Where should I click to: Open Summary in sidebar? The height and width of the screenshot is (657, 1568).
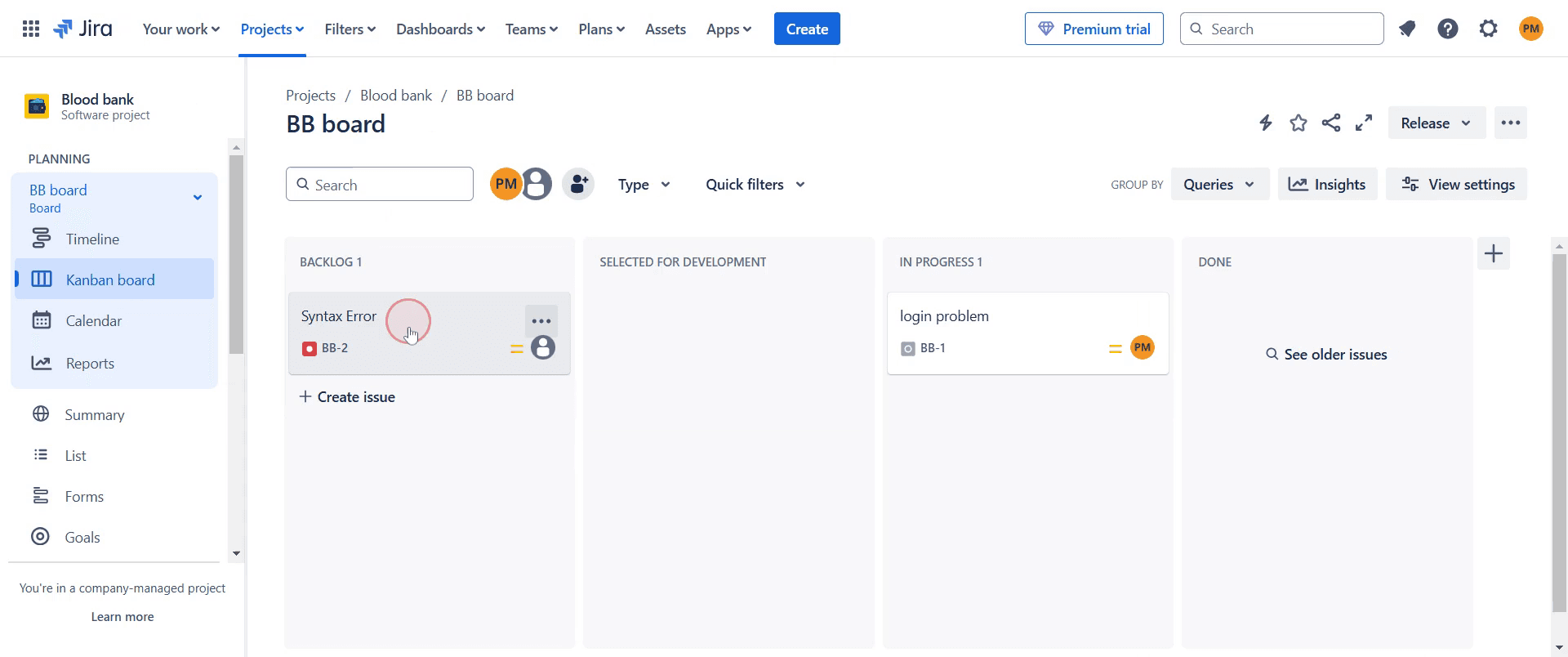point(114,415)
